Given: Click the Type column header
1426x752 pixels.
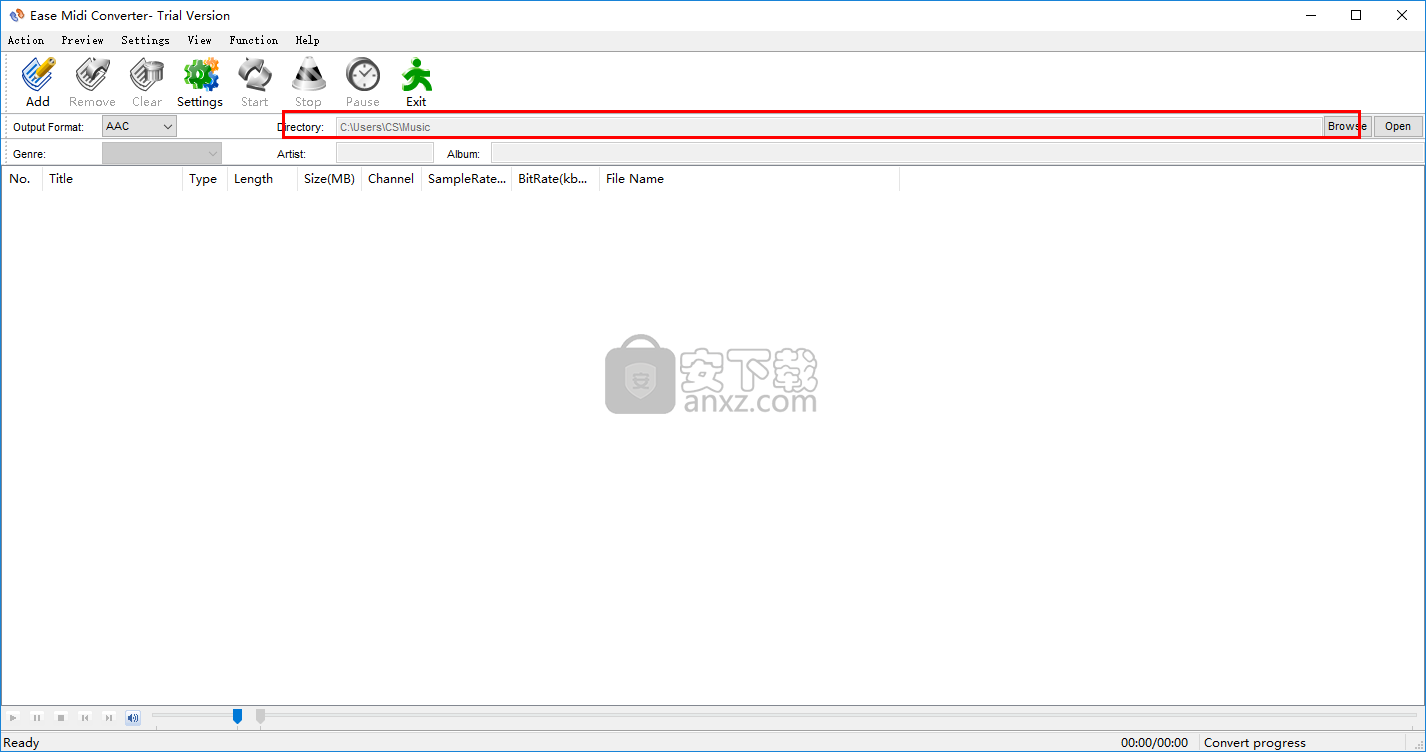Looking at the screenshot, I should (204, 179).
